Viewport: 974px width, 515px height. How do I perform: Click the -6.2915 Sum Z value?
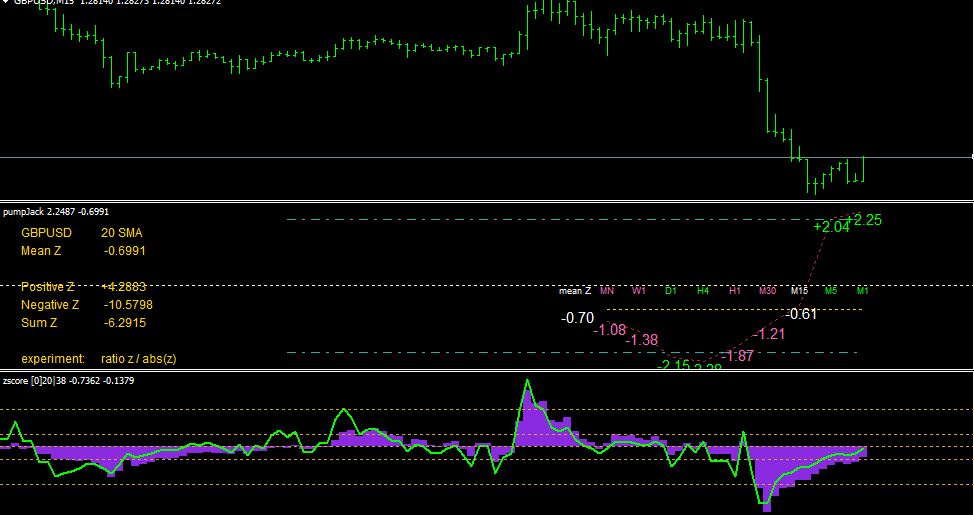pyautogui.click(x=125, y=323)
